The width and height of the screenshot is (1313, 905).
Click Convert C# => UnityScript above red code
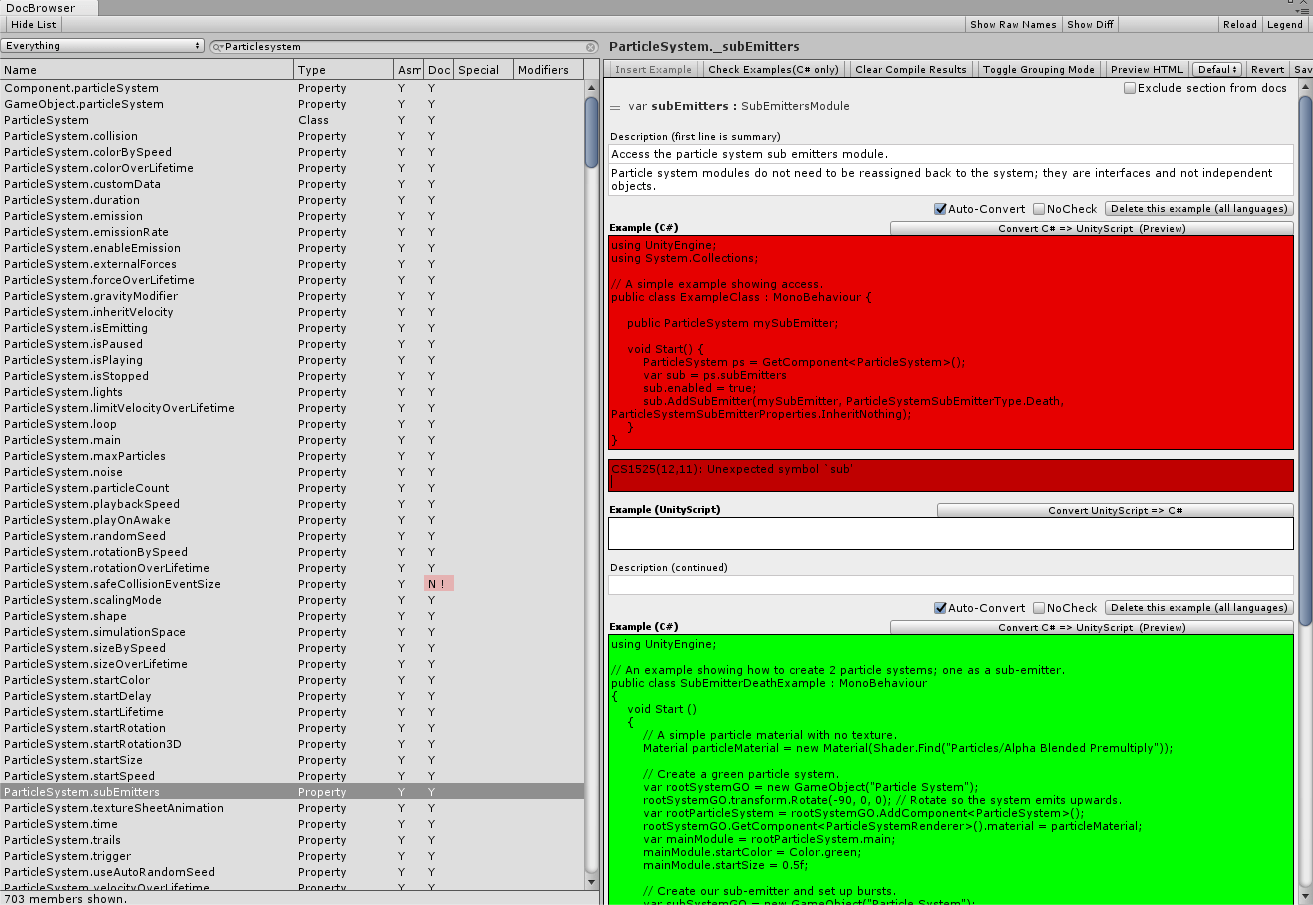(x=1091, y=228)
